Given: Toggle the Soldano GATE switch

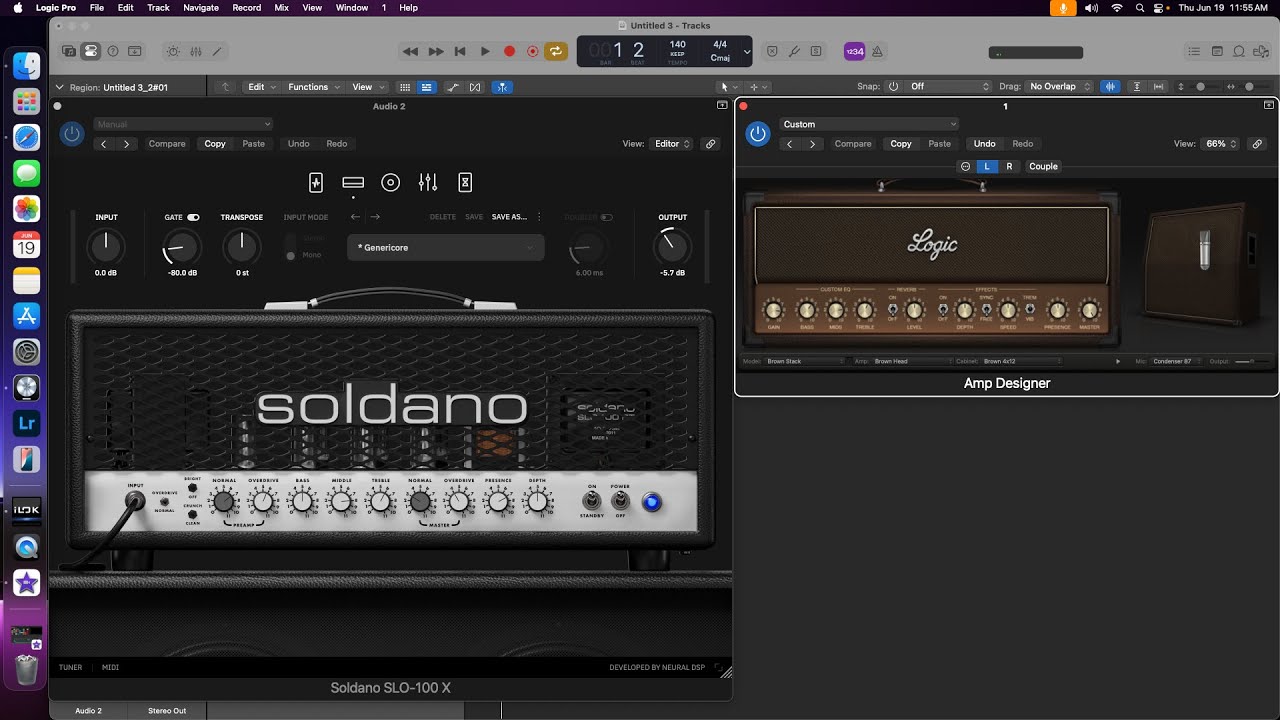Looking at the screenshot, I should [x=193, y=217].
